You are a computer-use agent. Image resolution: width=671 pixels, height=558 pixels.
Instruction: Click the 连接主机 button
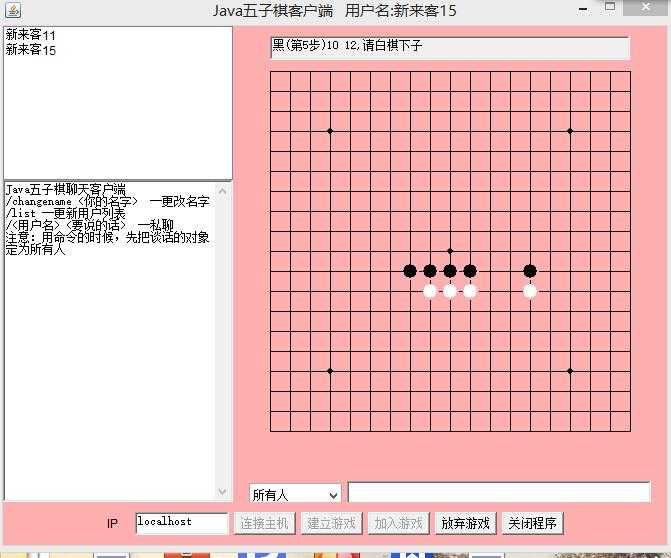coord(264,523)
